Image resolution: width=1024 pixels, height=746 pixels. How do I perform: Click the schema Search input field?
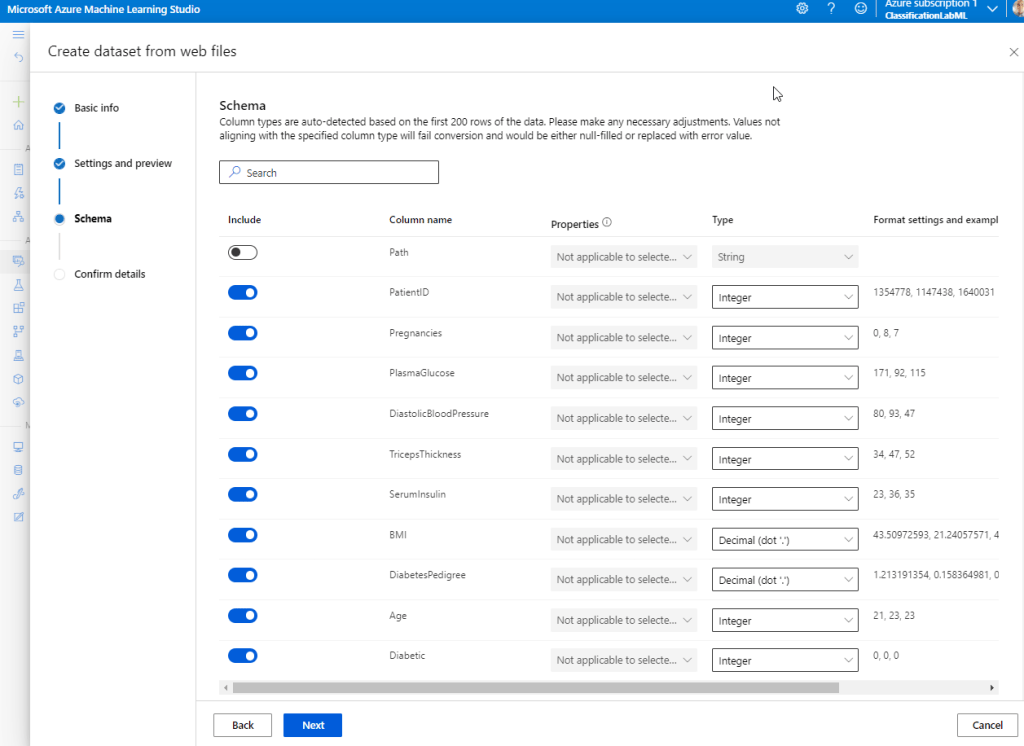pos(329,173)
